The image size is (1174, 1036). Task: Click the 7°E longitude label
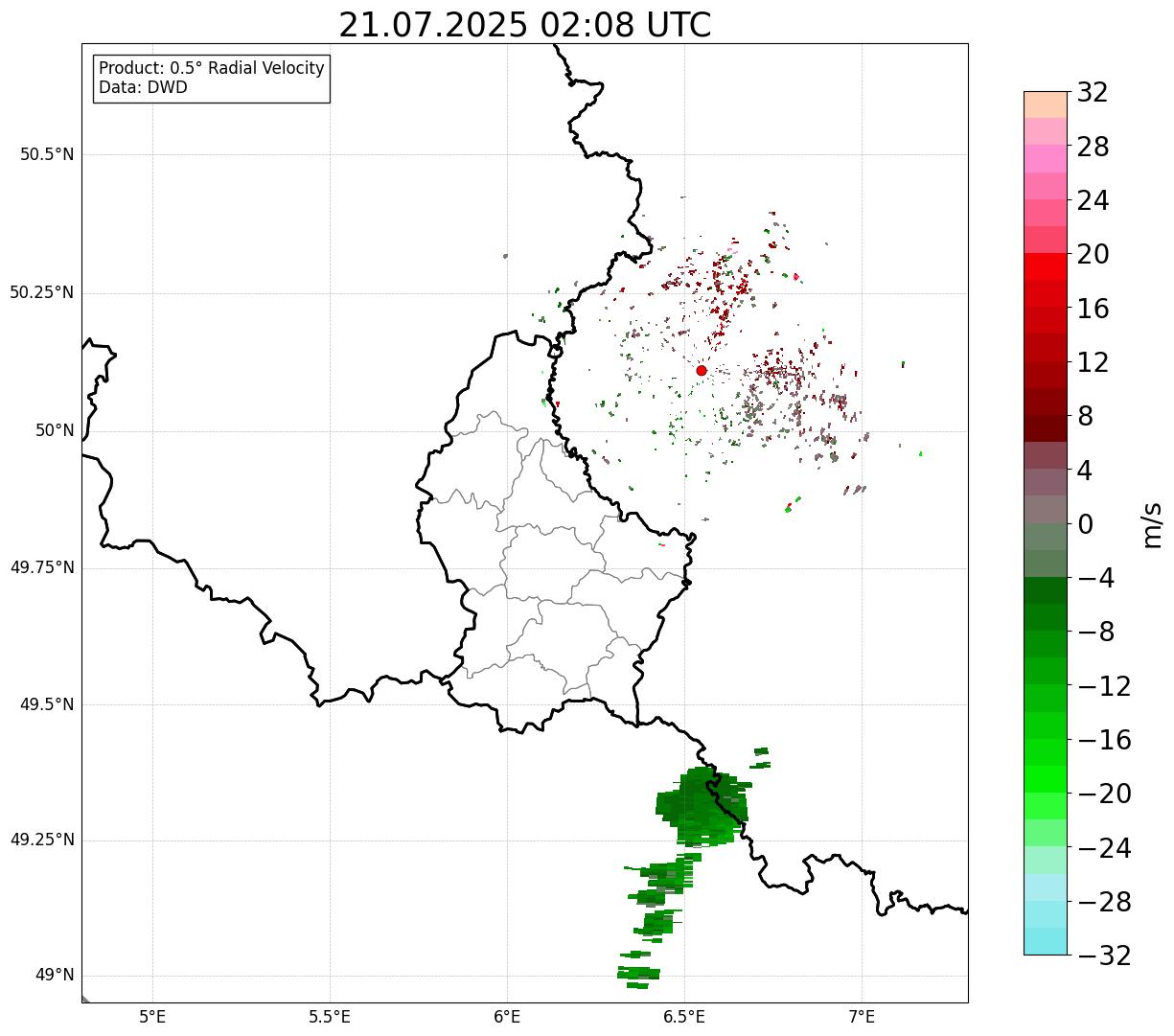(x=862, y=1017)
